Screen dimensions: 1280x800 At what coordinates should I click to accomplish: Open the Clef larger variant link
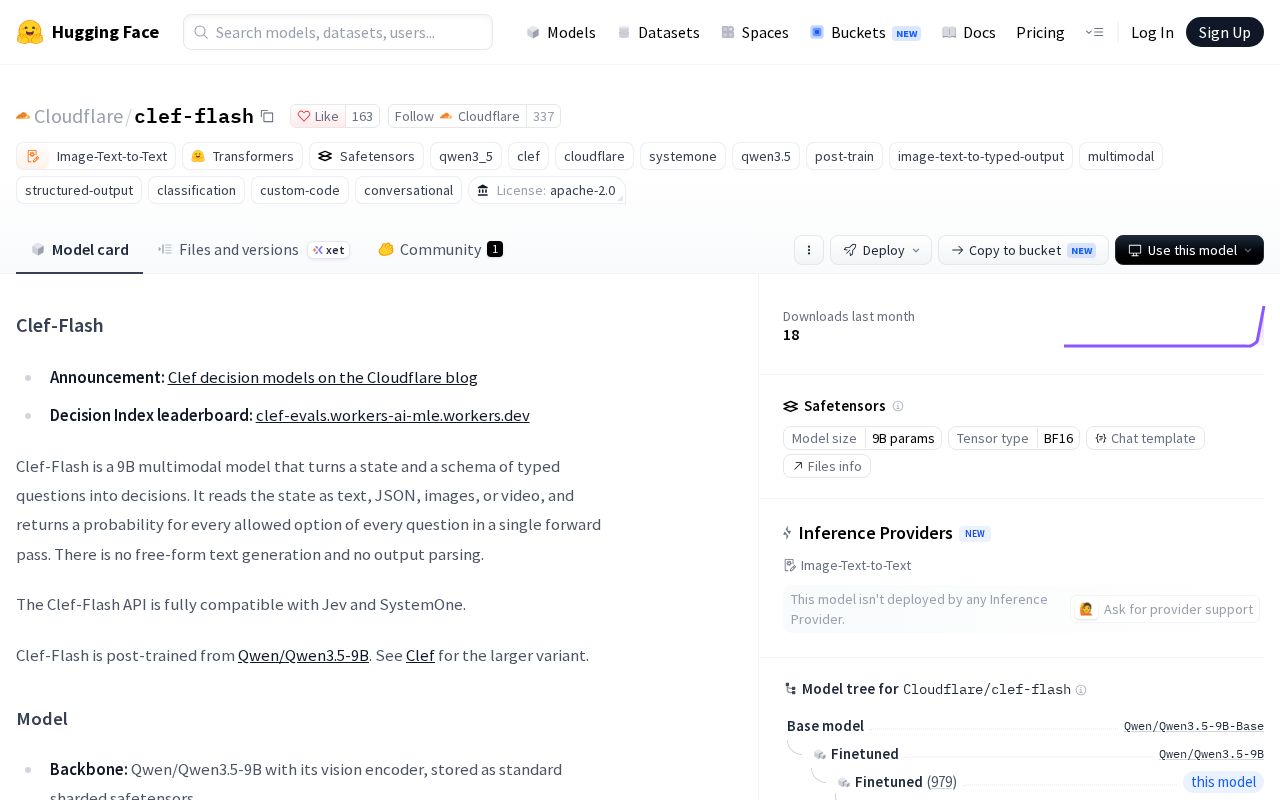click(420, 655)
